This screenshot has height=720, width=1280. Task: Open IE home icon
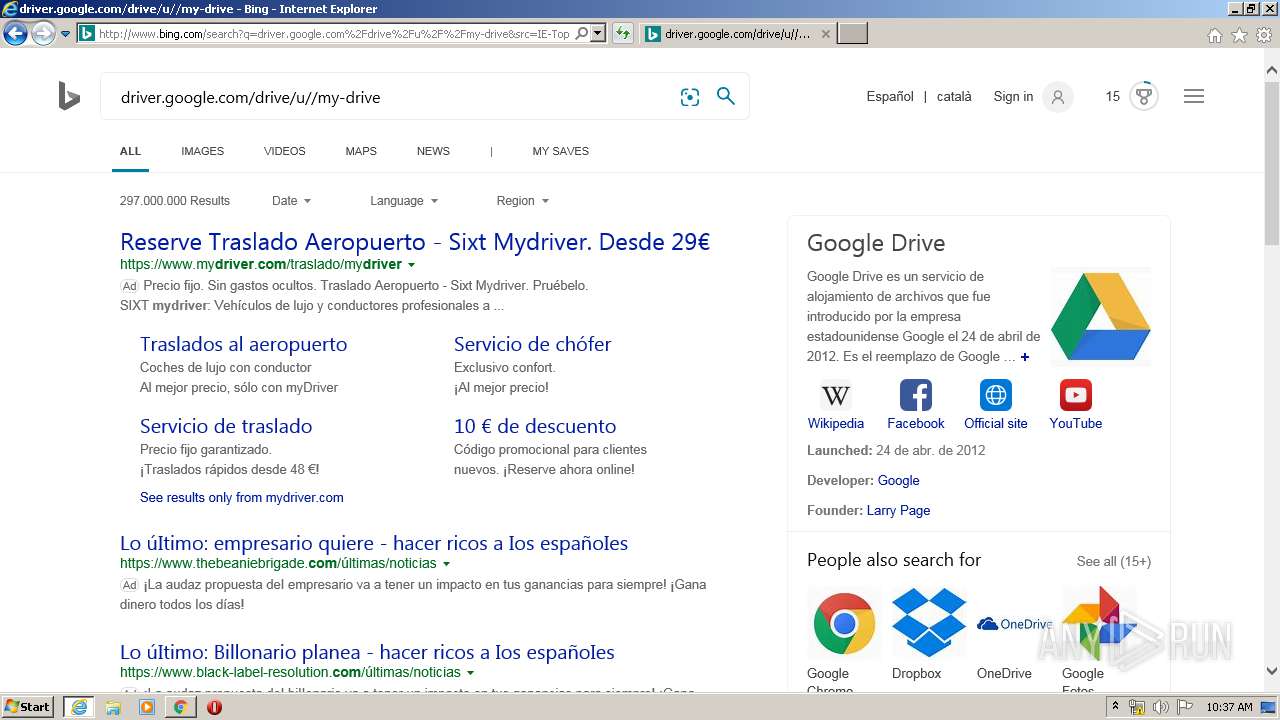[x=1214, y=35]
